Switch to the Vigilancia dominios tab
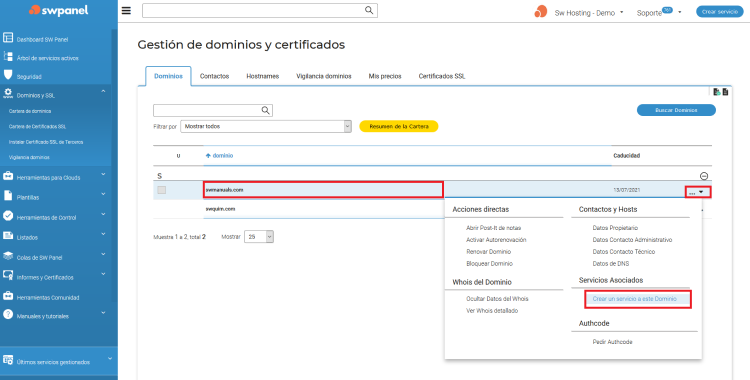750x380 pixels. point(324,76)
